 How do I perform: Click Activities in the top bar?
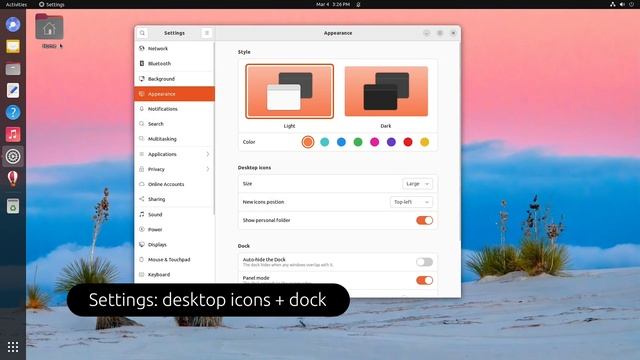click(x=16, y=4)
